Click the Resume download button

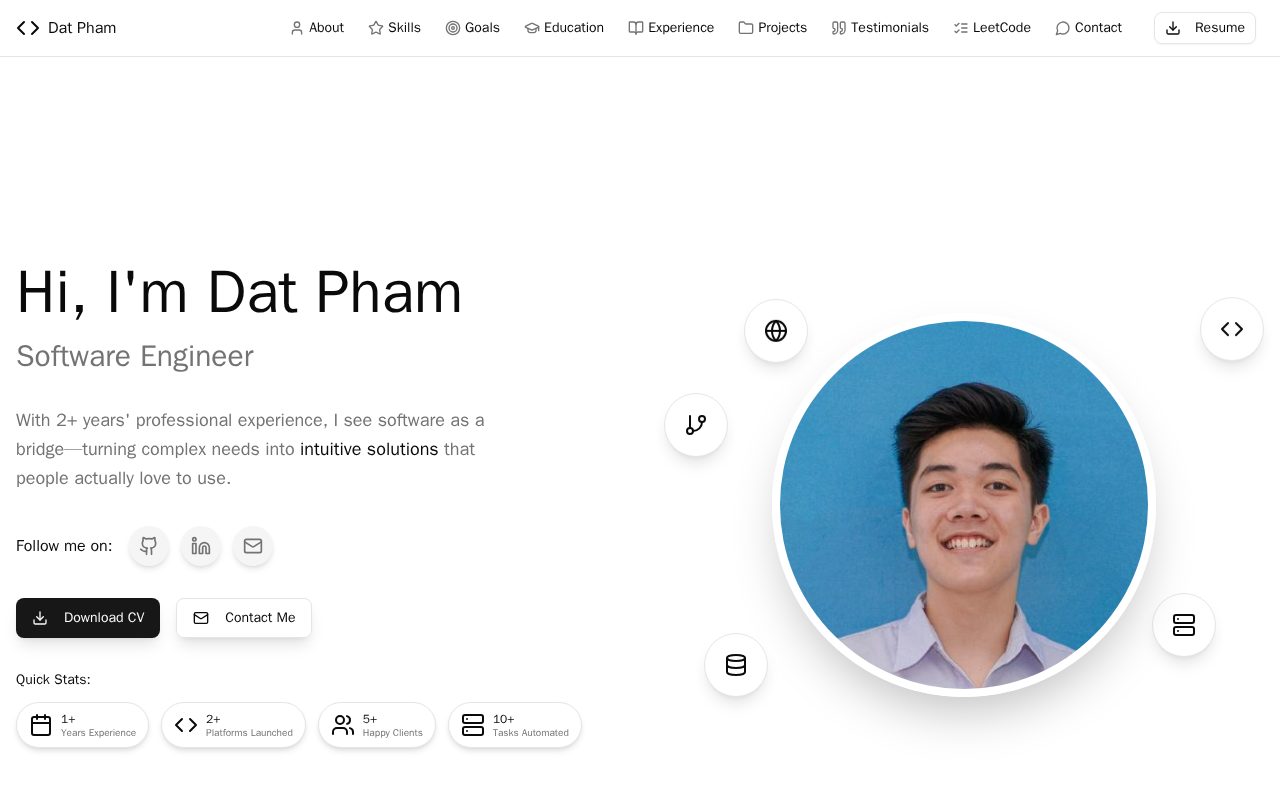[x=1205, y=28]
